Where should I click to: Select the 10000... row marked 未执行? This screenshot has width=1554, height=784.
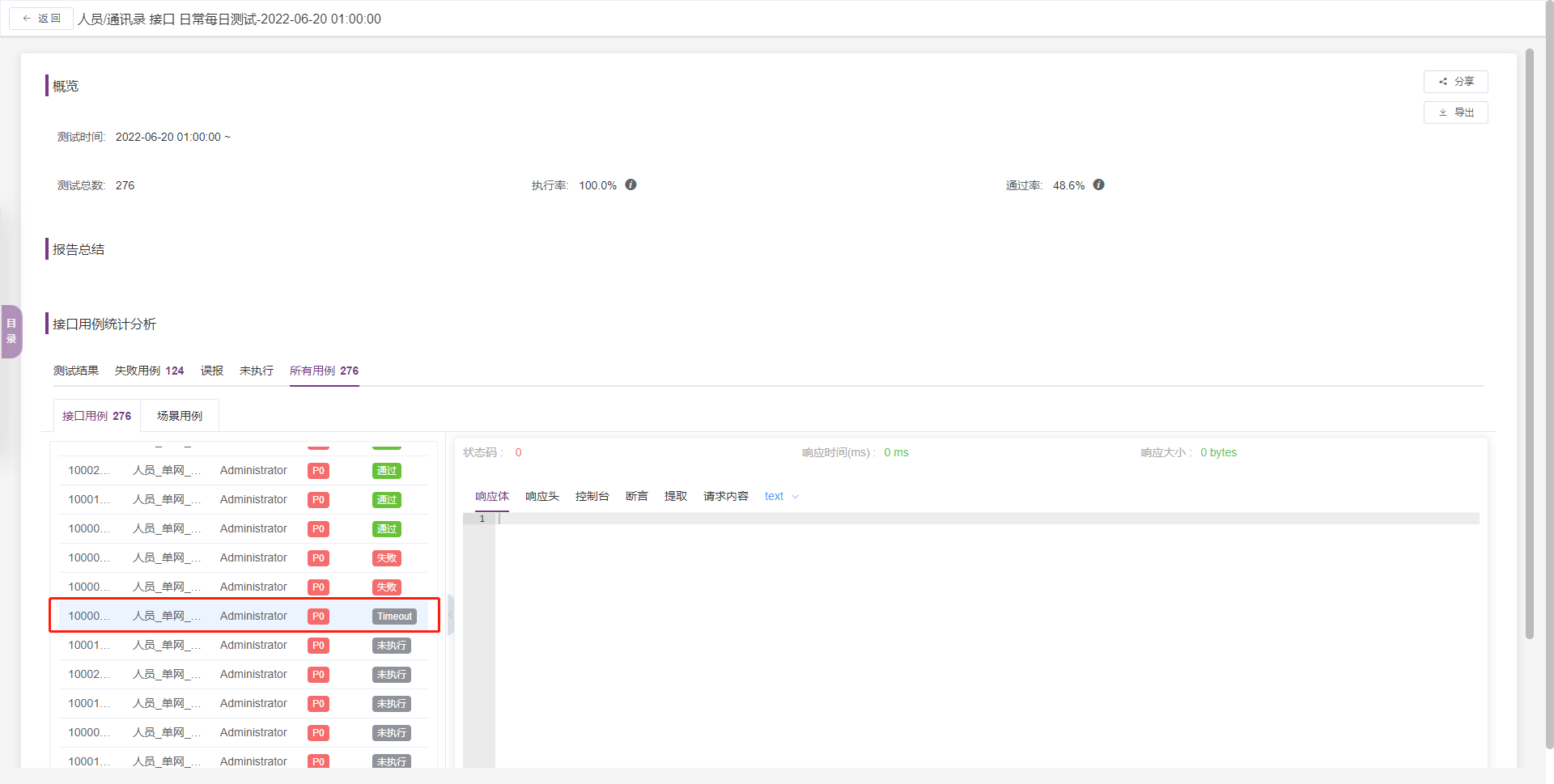tap(244, 733)
